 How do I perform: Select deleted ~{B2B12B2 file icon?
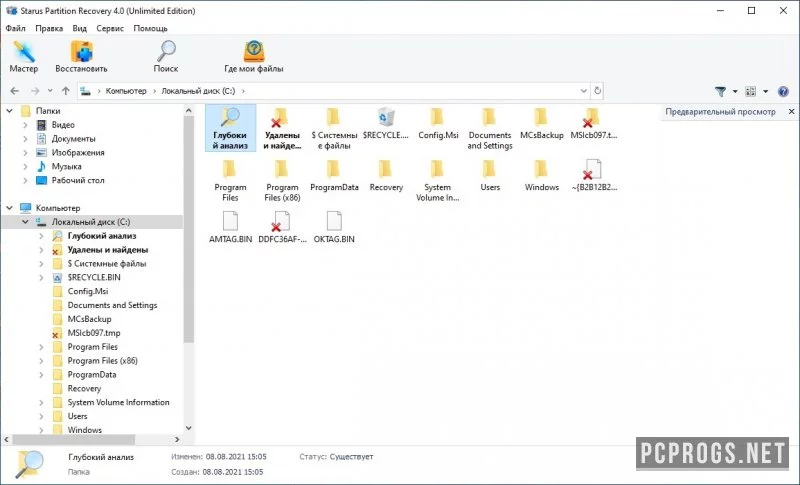(594, 175)
